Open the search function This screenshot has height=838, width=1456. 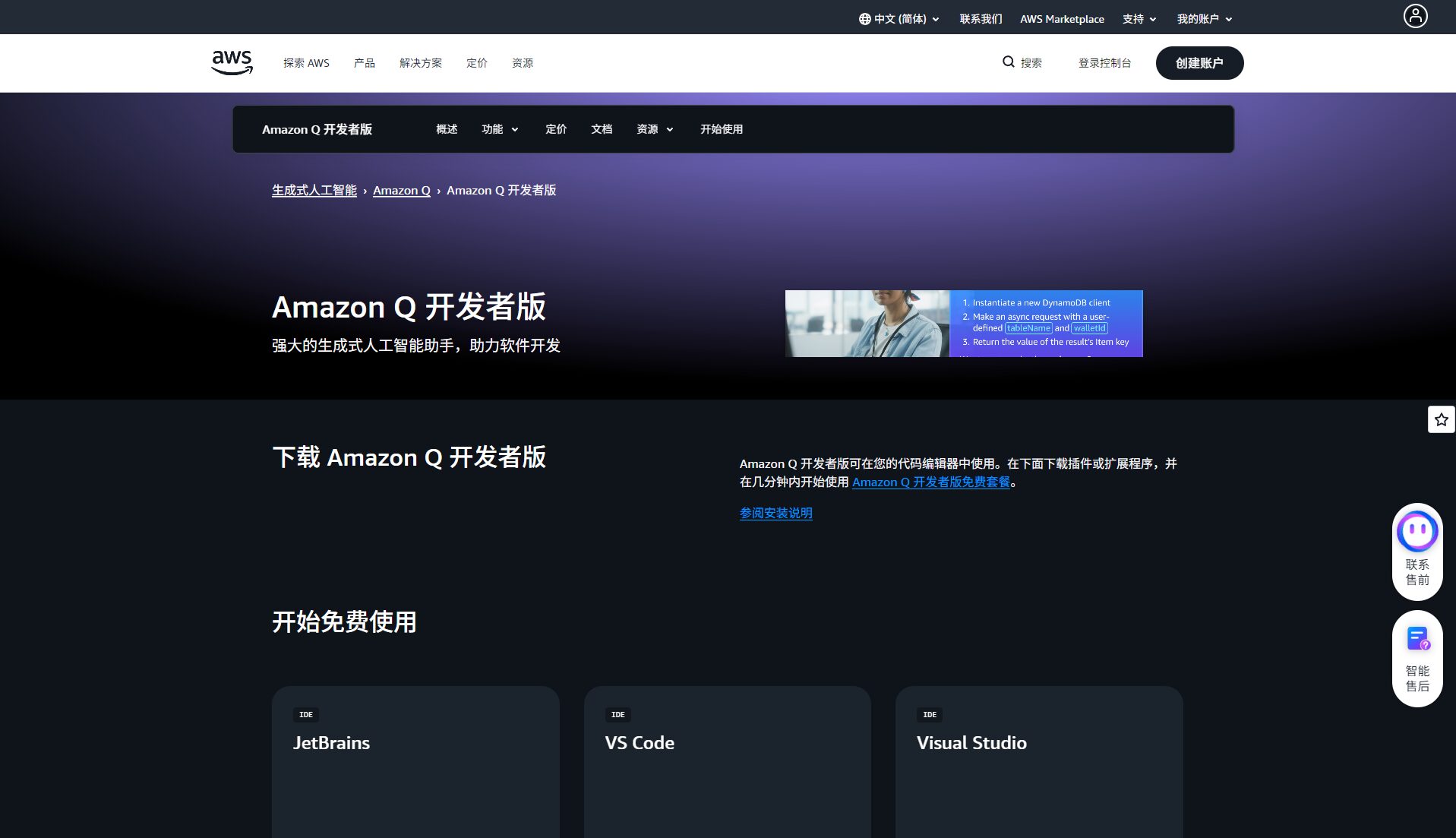[1022, 62]
